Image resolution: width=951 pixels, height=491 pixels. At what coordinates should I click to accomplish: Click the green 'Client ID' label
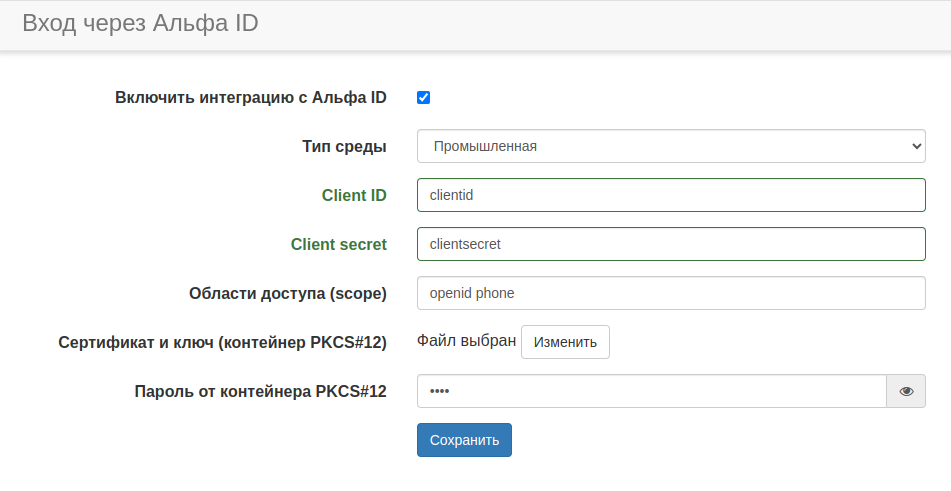(x=354, y=195)
